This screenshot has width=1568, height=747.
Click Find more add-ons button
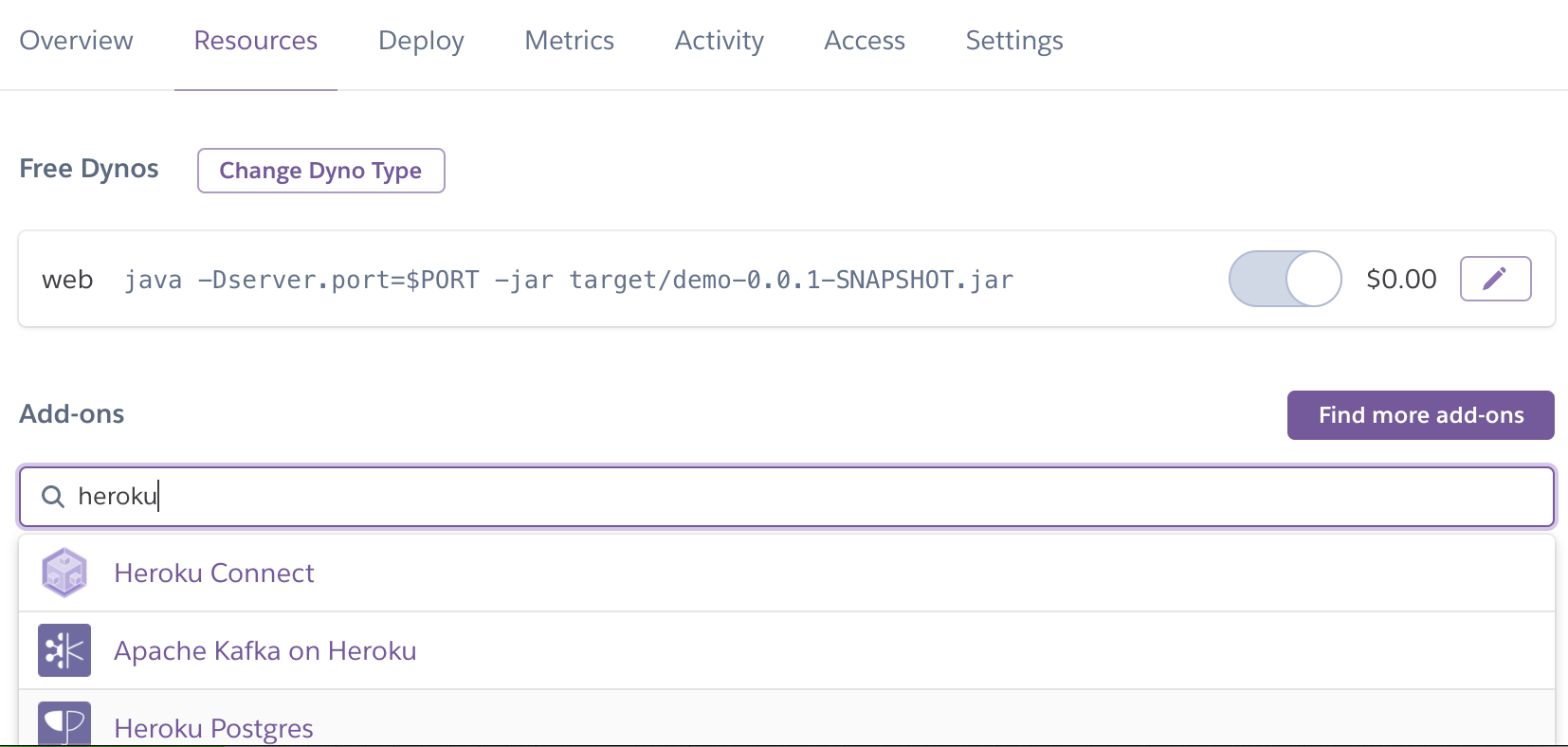click(1420, 415)
